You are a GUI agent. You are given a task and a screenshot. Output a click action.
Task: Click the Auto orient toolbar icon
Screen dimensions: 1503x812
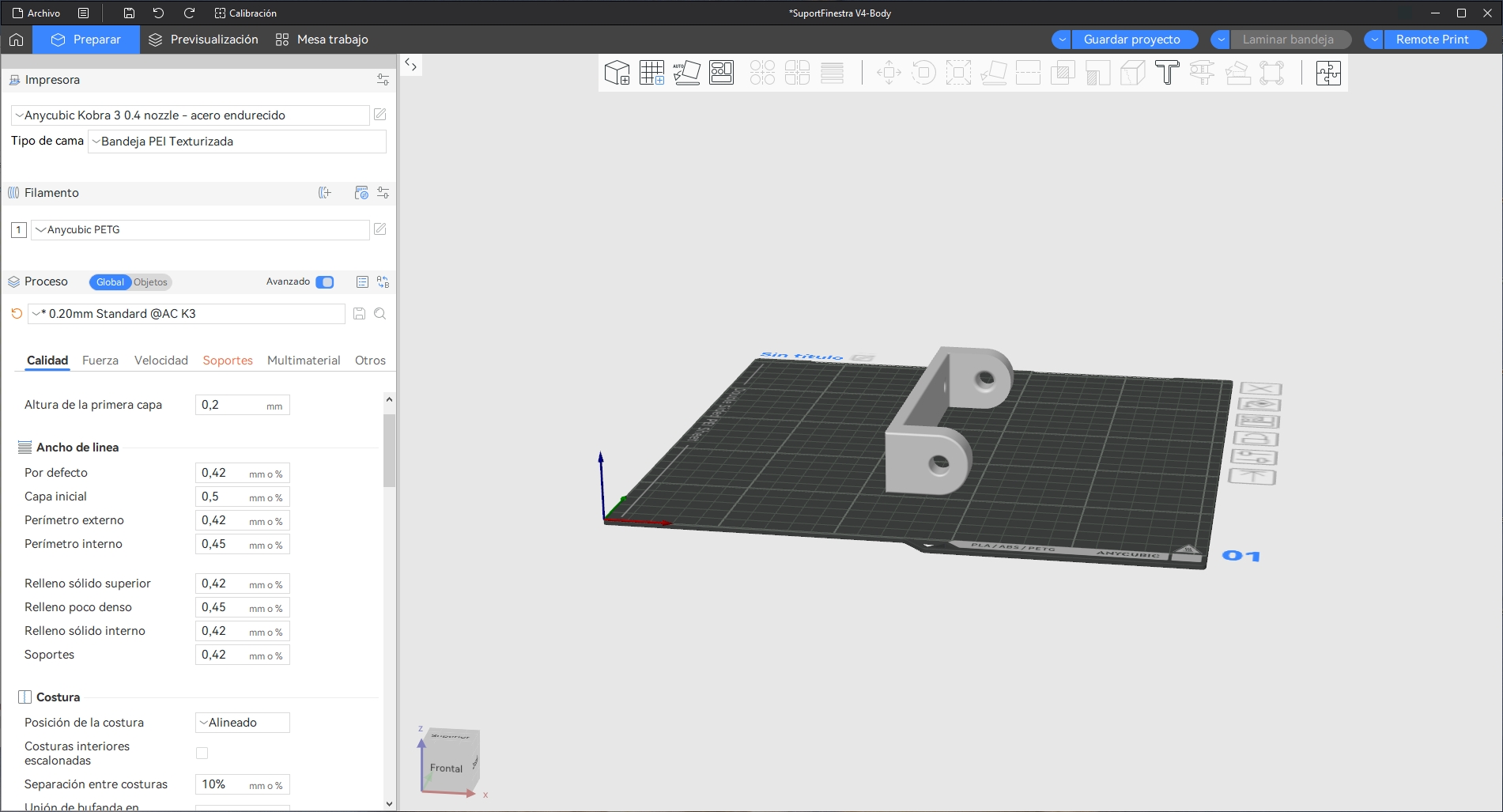point(686,73)
